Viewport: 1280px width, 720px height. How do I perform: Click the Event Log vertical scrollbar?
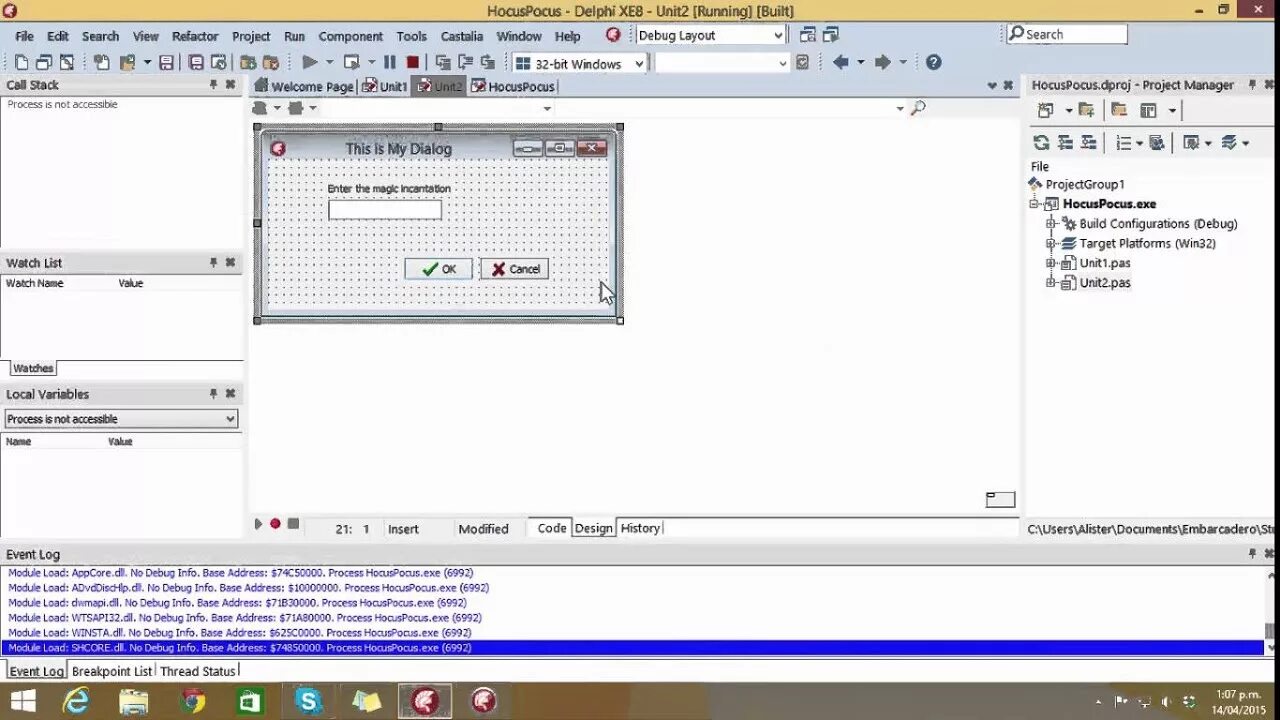[x=1270, y=610]
